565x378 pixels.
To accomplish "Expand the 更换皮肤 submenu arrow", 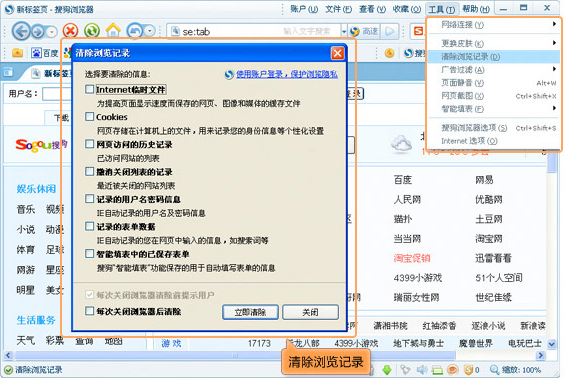I will 554,43.
